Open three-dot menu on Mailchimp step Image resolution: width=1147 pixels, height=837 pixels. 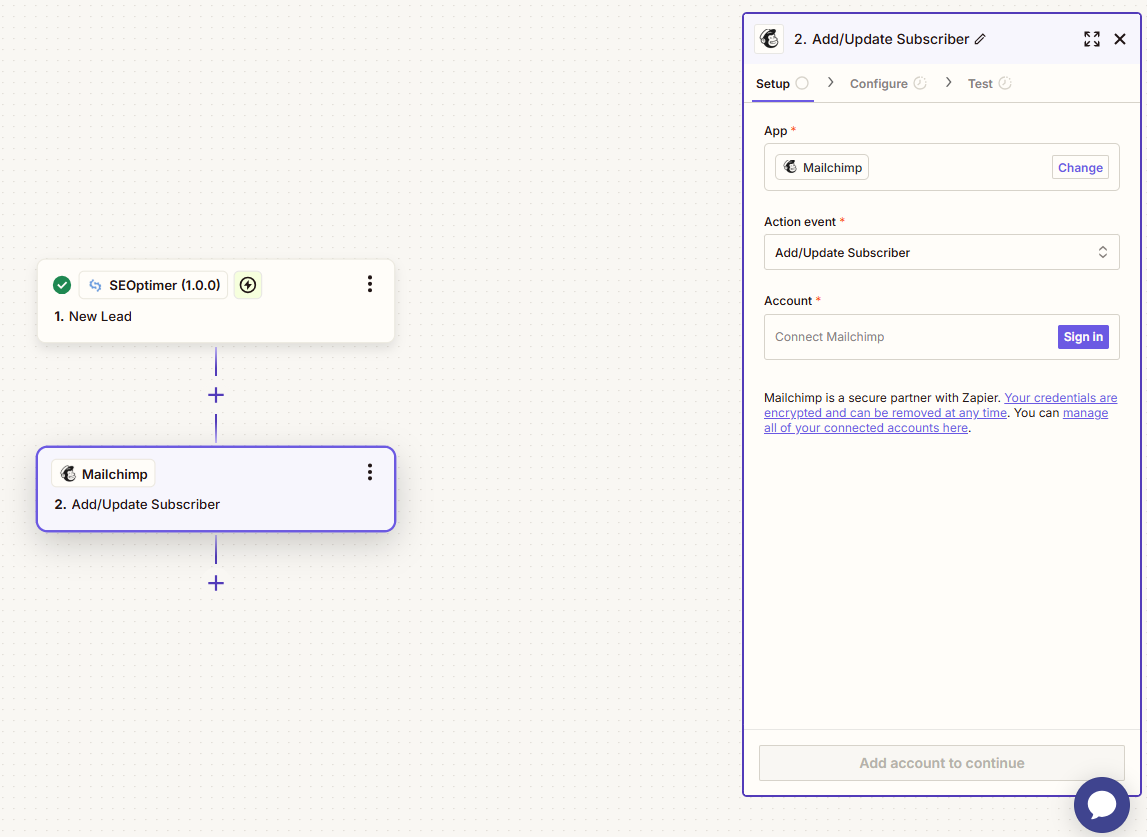coord(370,472)
